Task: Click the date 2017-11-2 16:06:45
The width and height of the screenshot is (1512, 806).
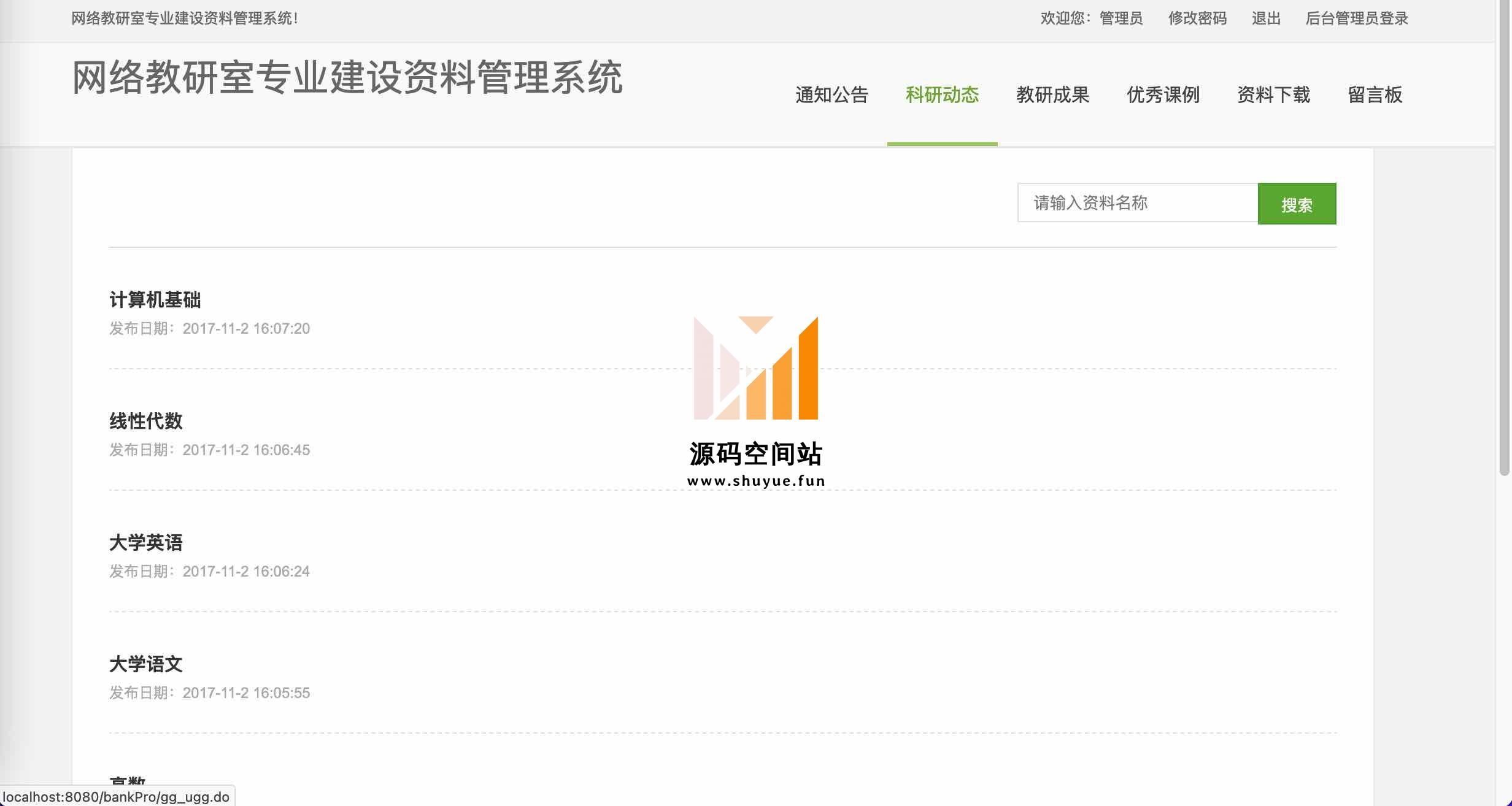Action: (x=246, y=450)
